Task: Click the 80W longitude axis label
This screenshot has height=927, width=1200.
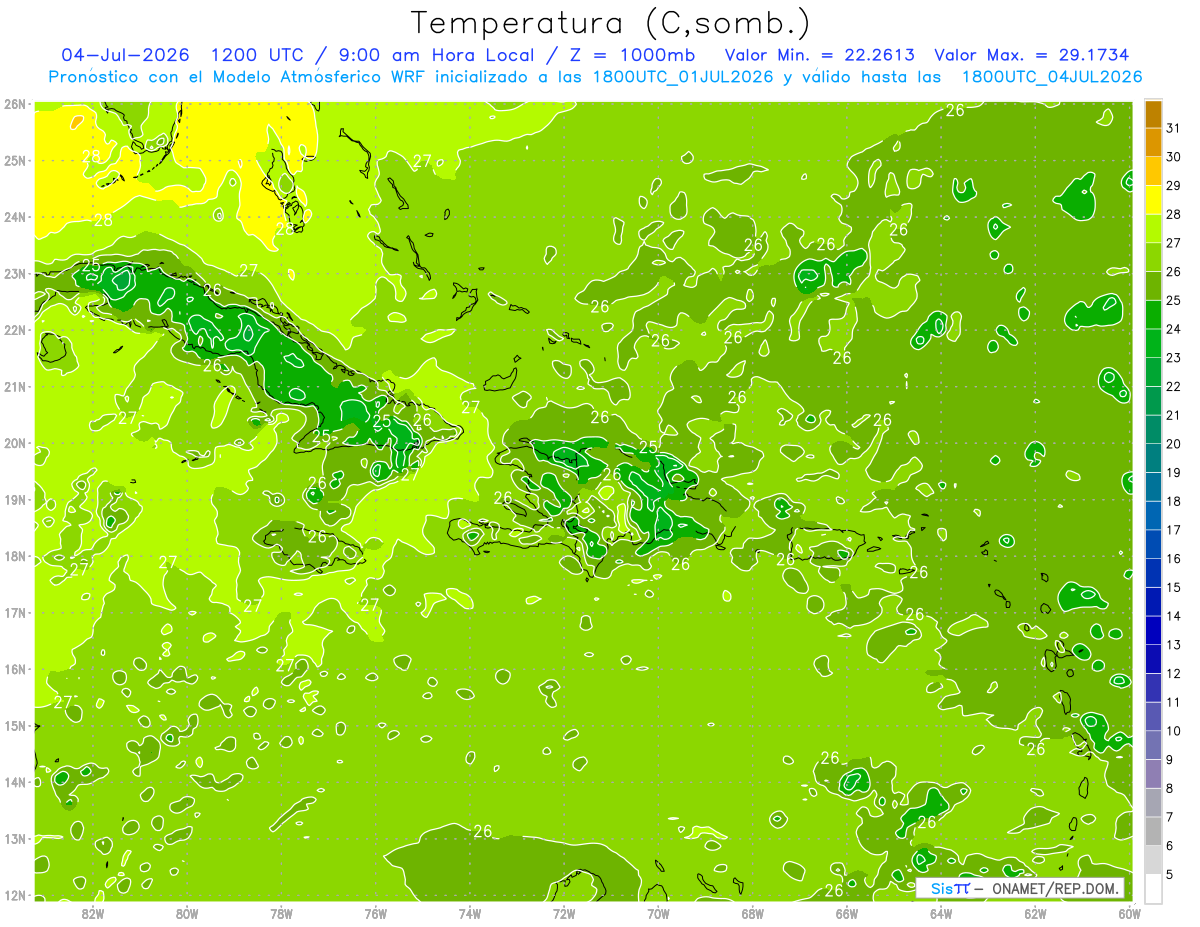Action: click(187, 913)
